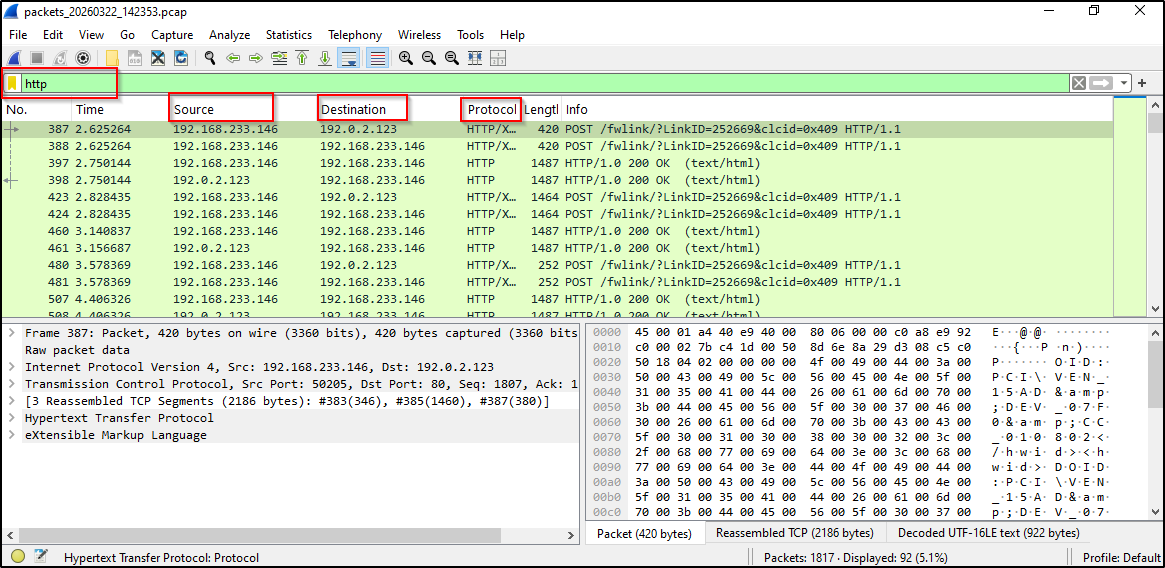Click the Profile: Default status label

point(1120,557)
